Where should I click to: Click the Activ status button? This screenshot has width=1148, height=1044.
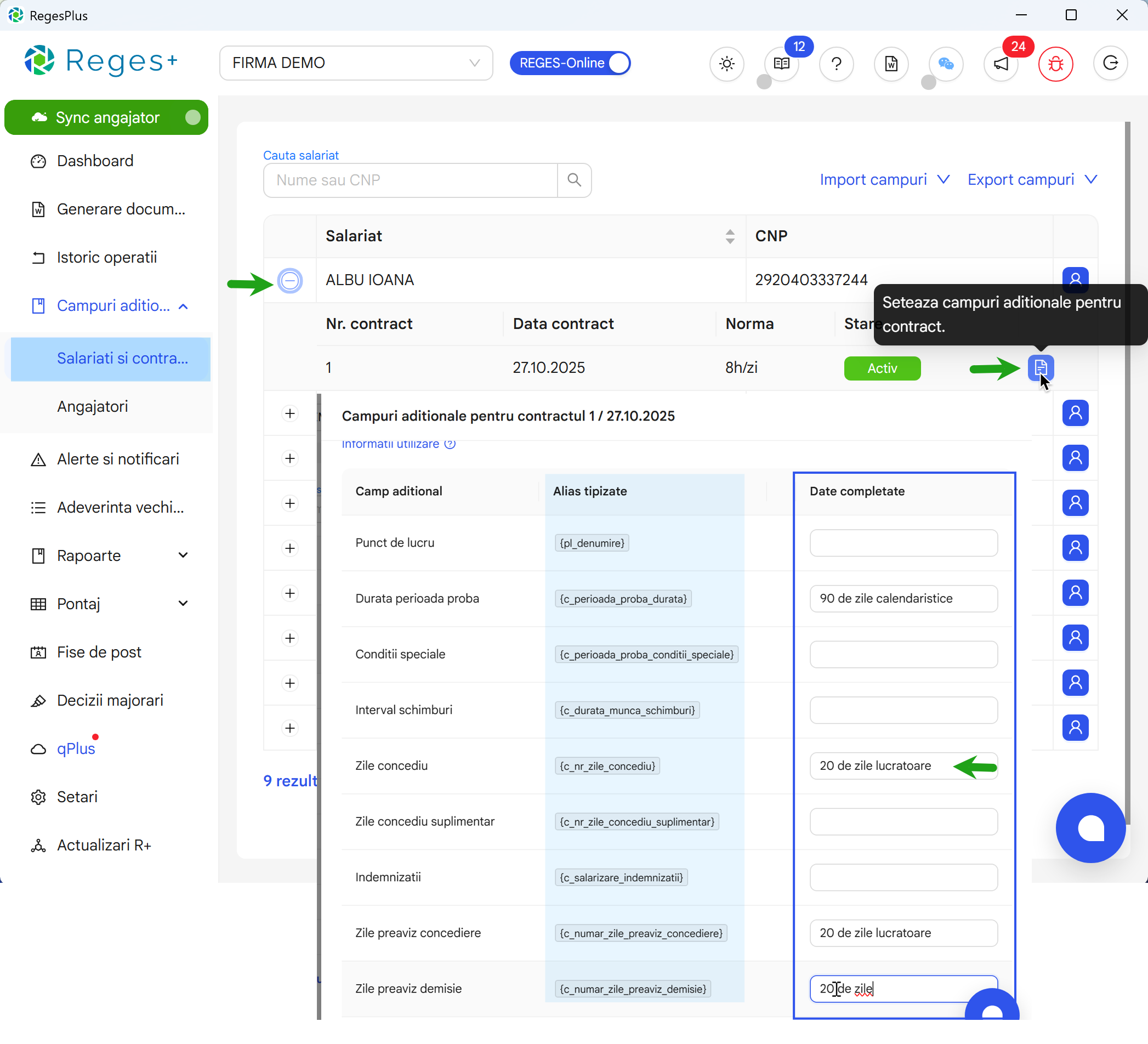[882, 368]
